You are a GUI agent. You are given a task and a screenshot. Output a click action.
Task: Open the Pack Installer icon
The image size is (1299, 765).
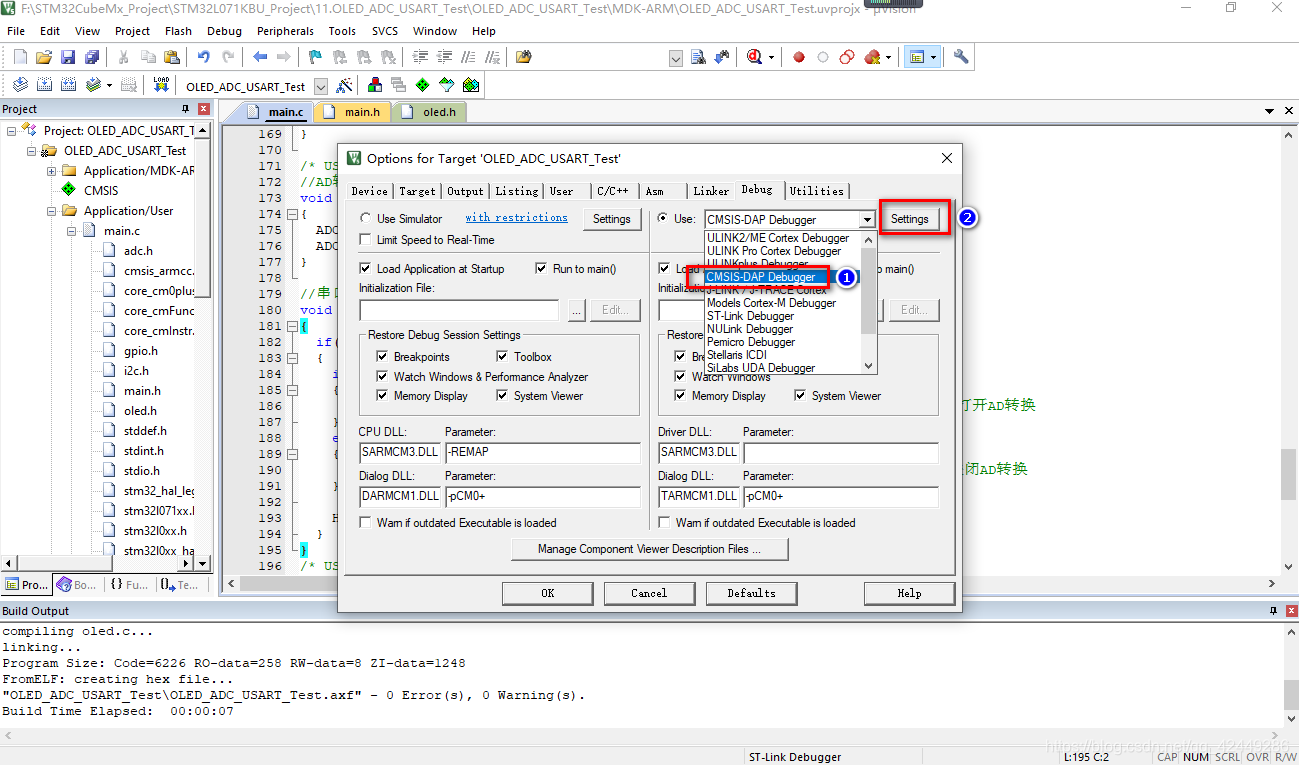pyautogui.click(x=471, y=85)
